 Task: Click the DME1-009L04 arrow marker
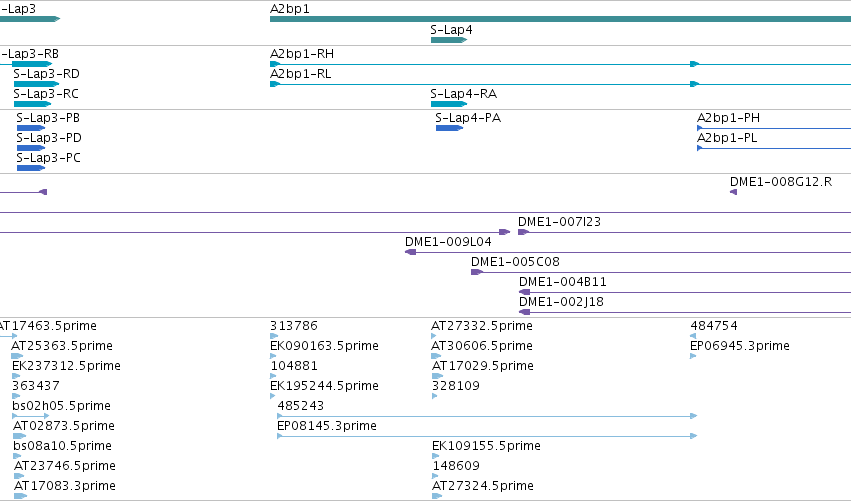click(411, 252)
